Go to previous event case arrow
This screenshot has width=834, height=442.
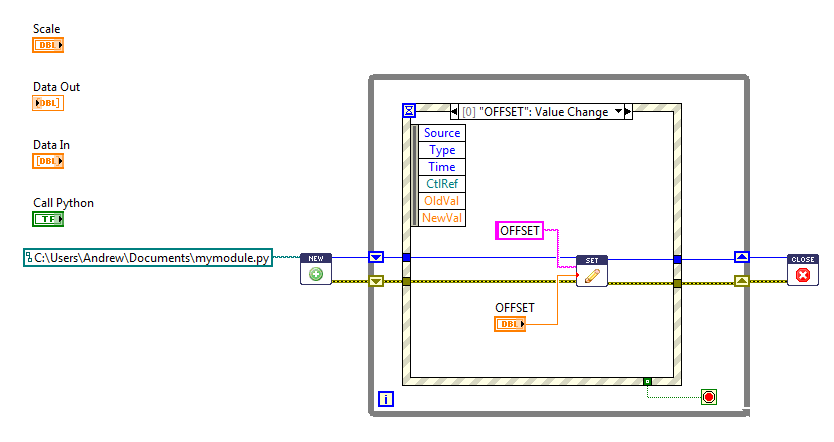(x=455, y=112)
